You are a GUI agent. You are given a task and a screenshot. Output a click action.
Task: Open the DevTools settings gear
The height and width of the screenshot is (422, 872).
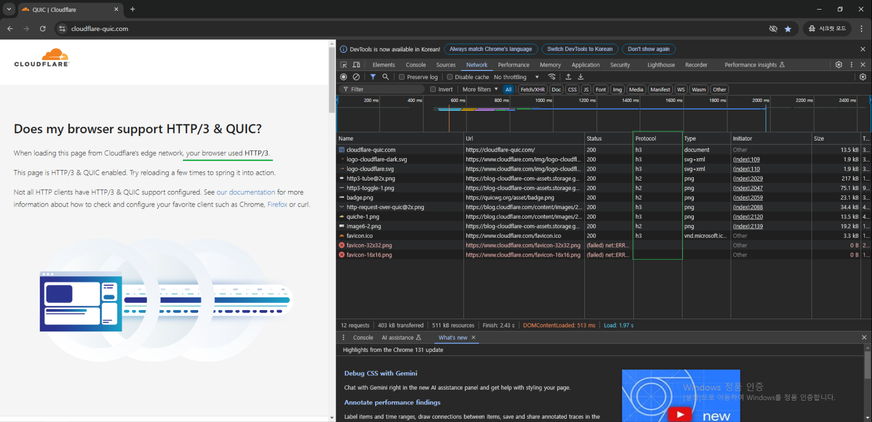click(x=839, y=64)
